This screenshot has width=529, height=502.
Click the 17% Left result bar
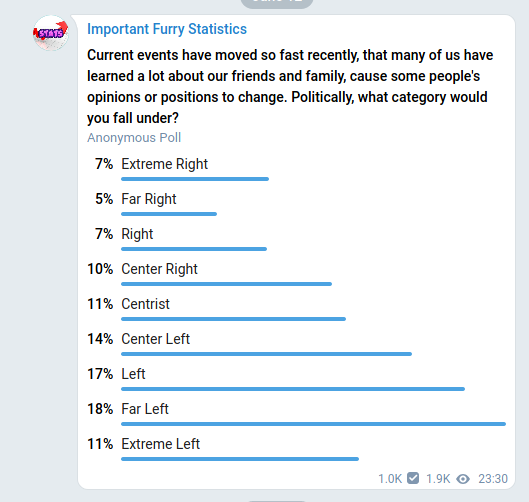tap(293, 389)
